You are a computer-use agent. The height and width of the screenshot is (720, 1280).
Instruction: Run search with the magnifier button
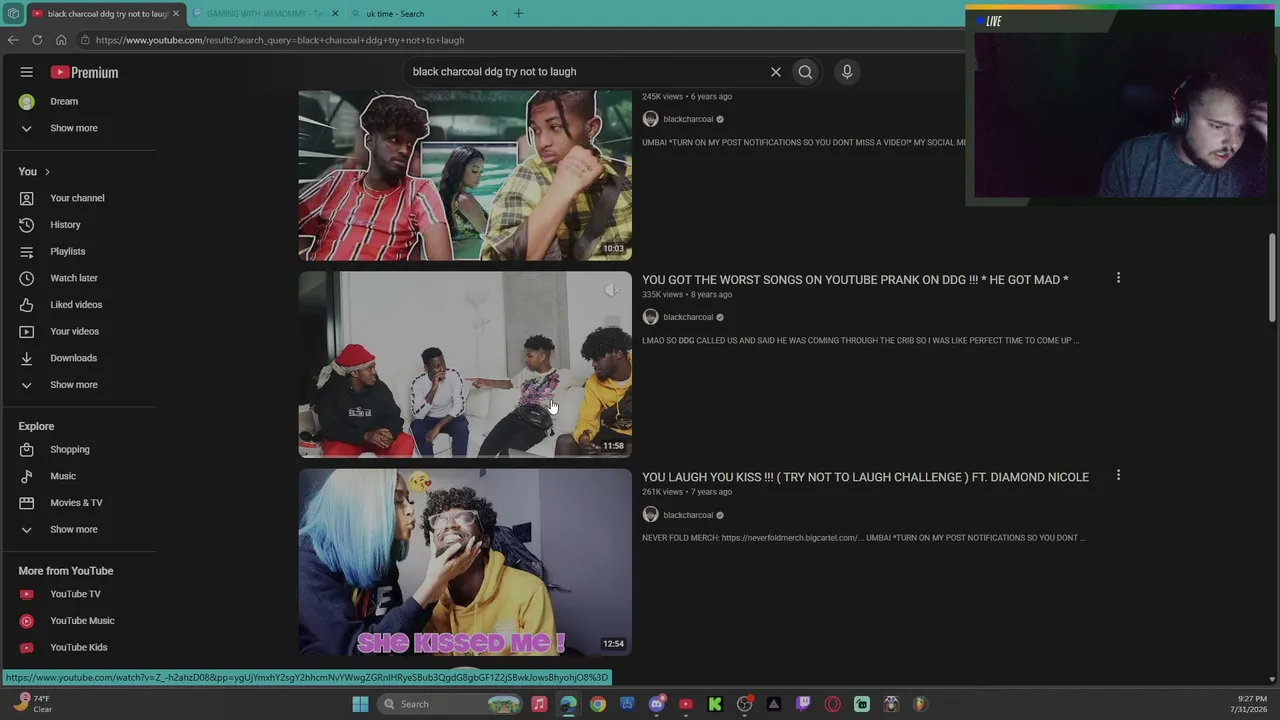805,72
